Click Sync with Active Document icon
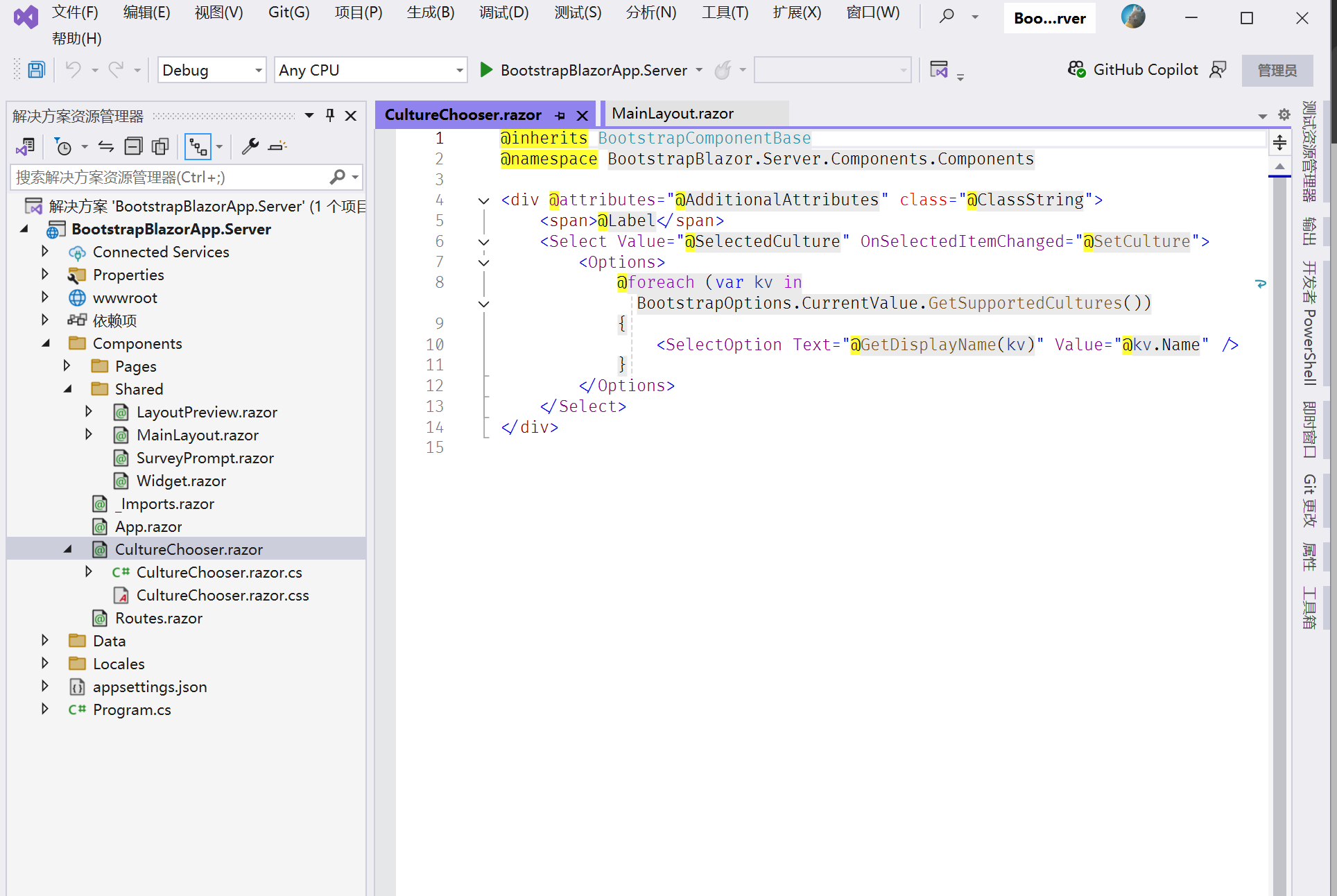Image resolution: width=1337 pixels, height=896 pixels. click(105, 146)
